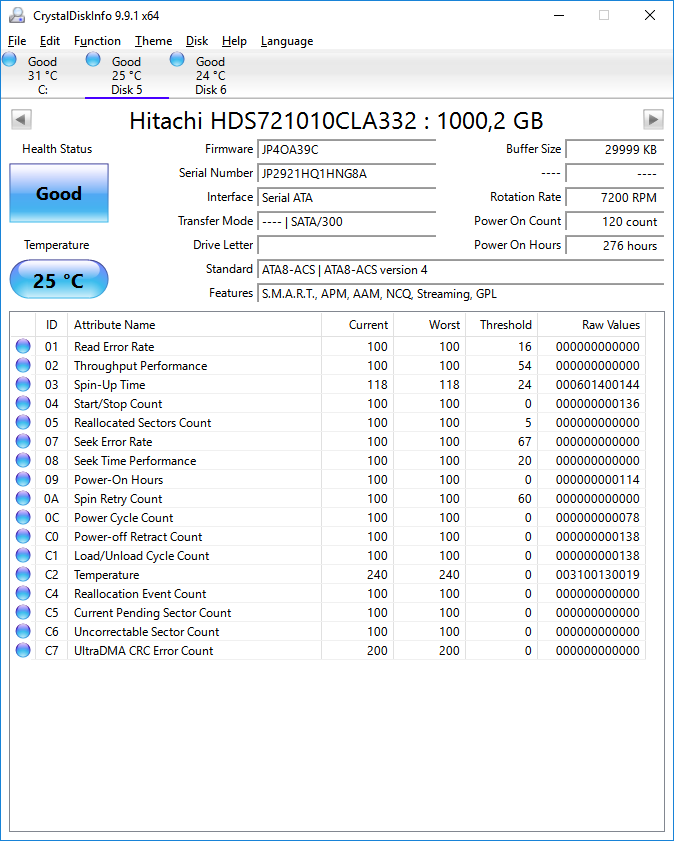Open the Help menu
Screen dimensions: 674x841
pyautogui.click(x=234, y=41)
